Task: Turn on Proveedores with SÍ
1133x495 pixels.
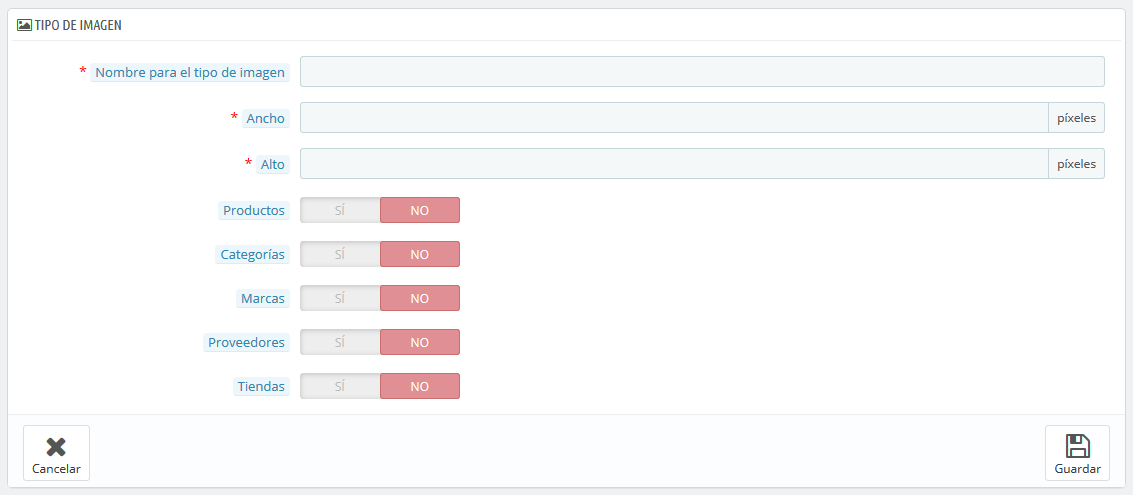Action: (340, 343)
